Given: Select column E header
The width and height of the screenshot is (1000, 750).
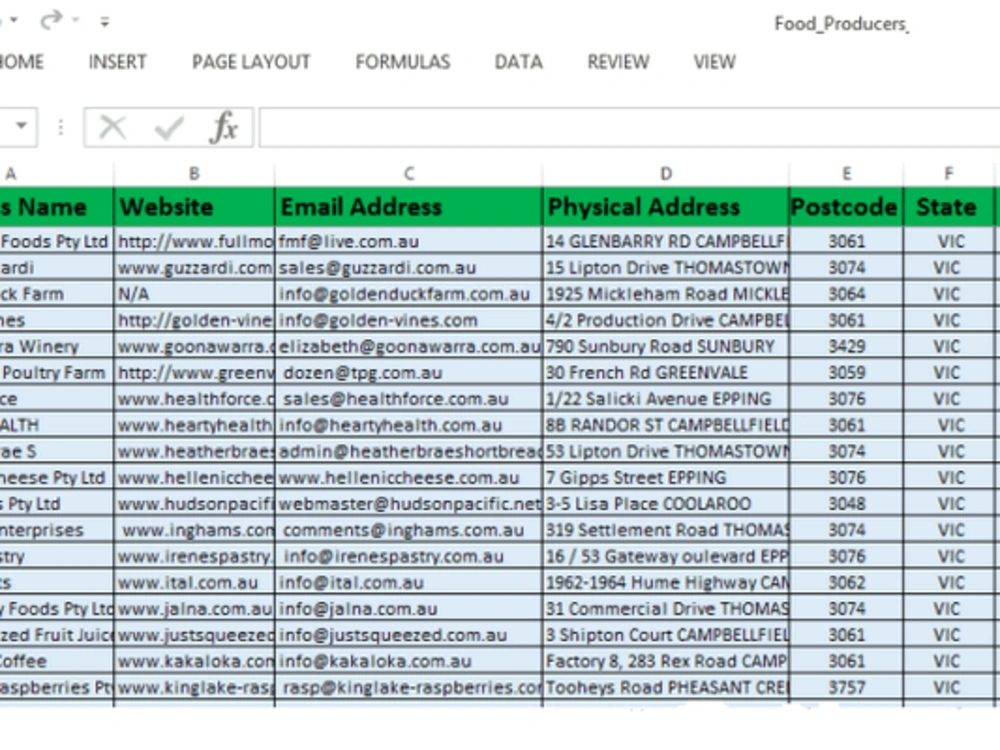Looking at the screenshot, I should pos(846,173).
